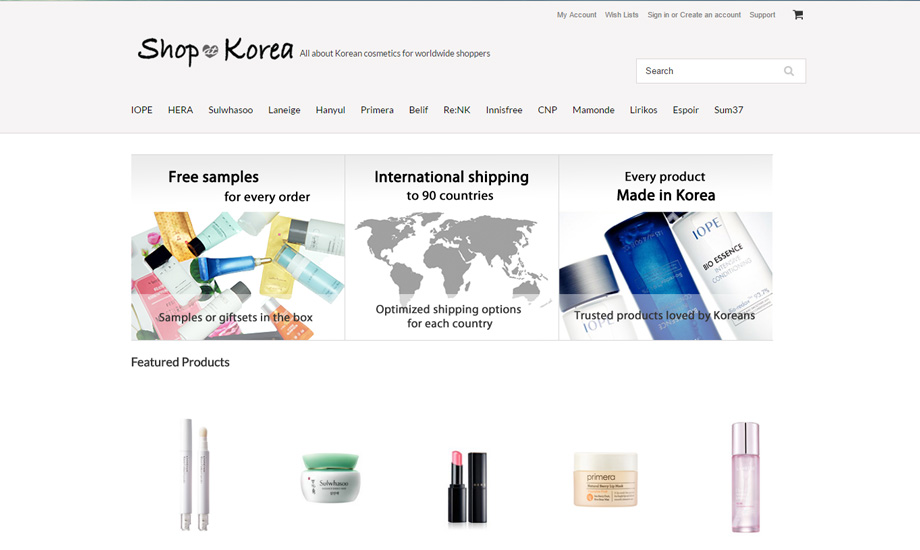Click Made in Korea banner
Viewport: 920px width, 550px height.
[x=666, y=247]
